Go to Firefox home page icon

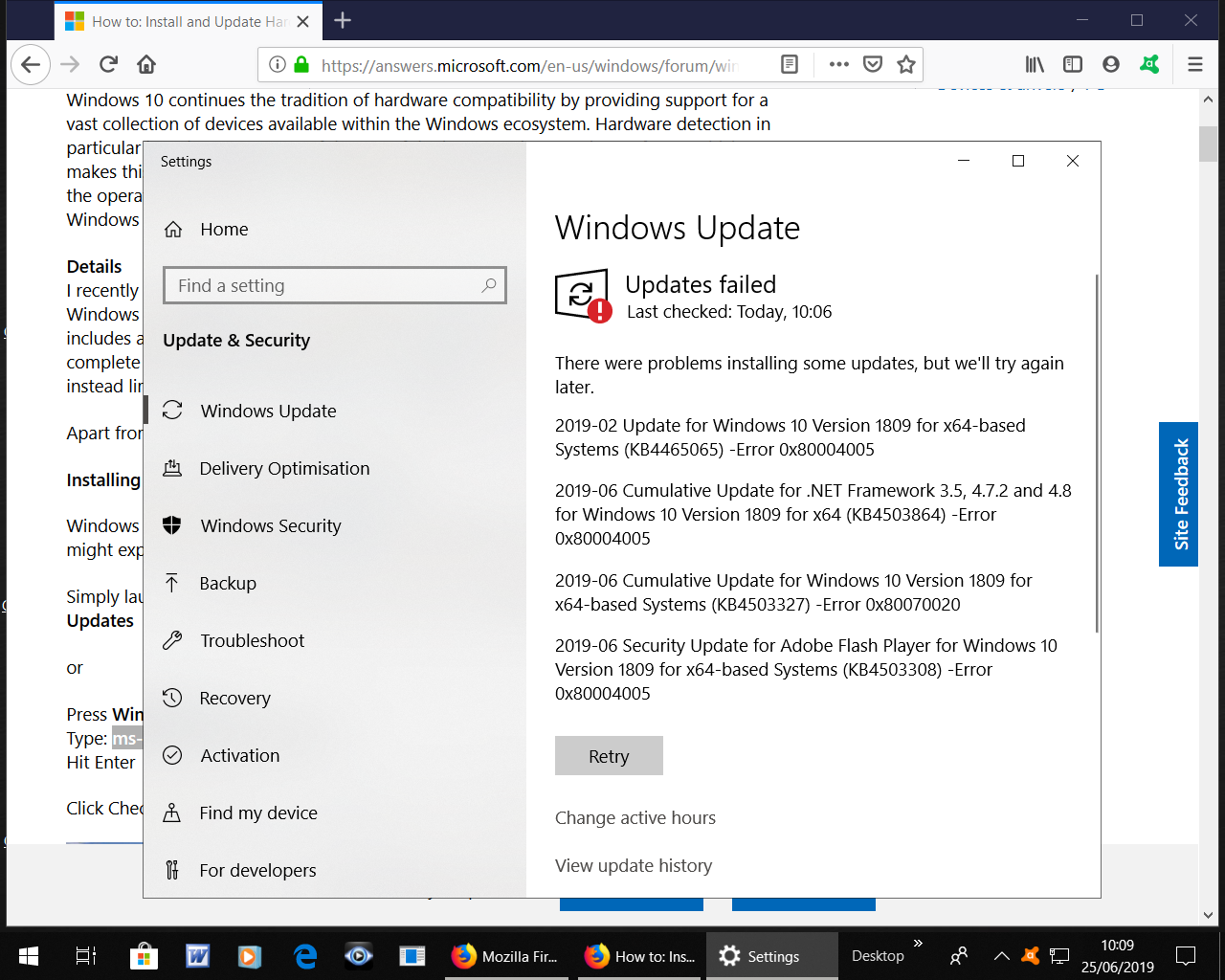click(146, 64)
